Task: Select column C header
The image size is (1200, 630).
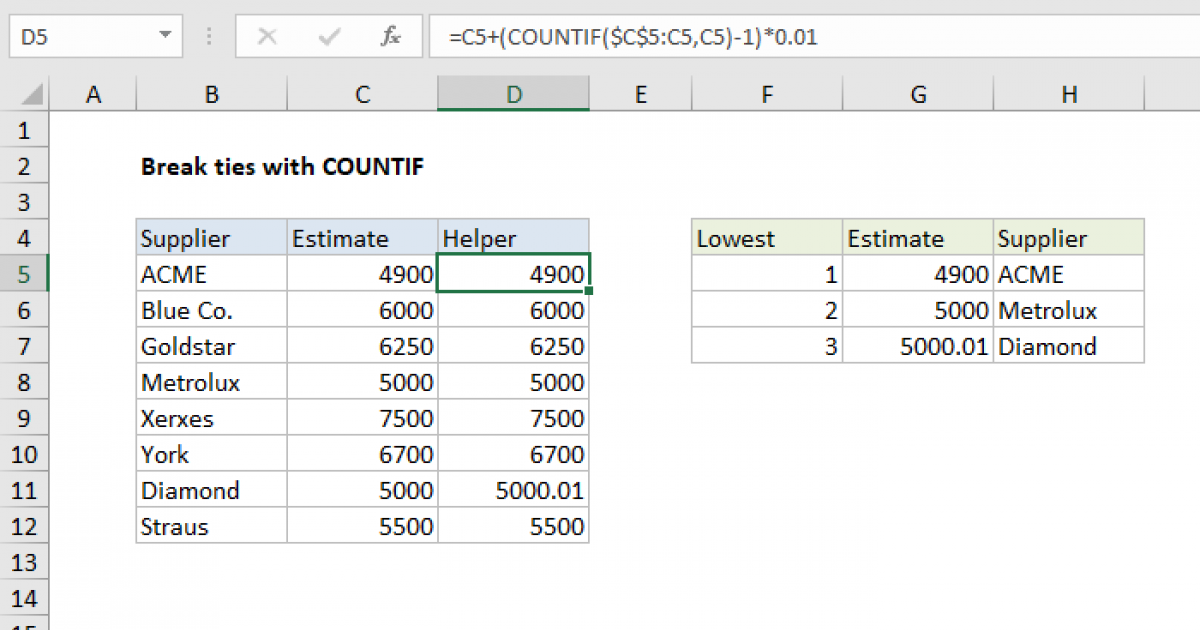Action: click(x=362, y=95)
